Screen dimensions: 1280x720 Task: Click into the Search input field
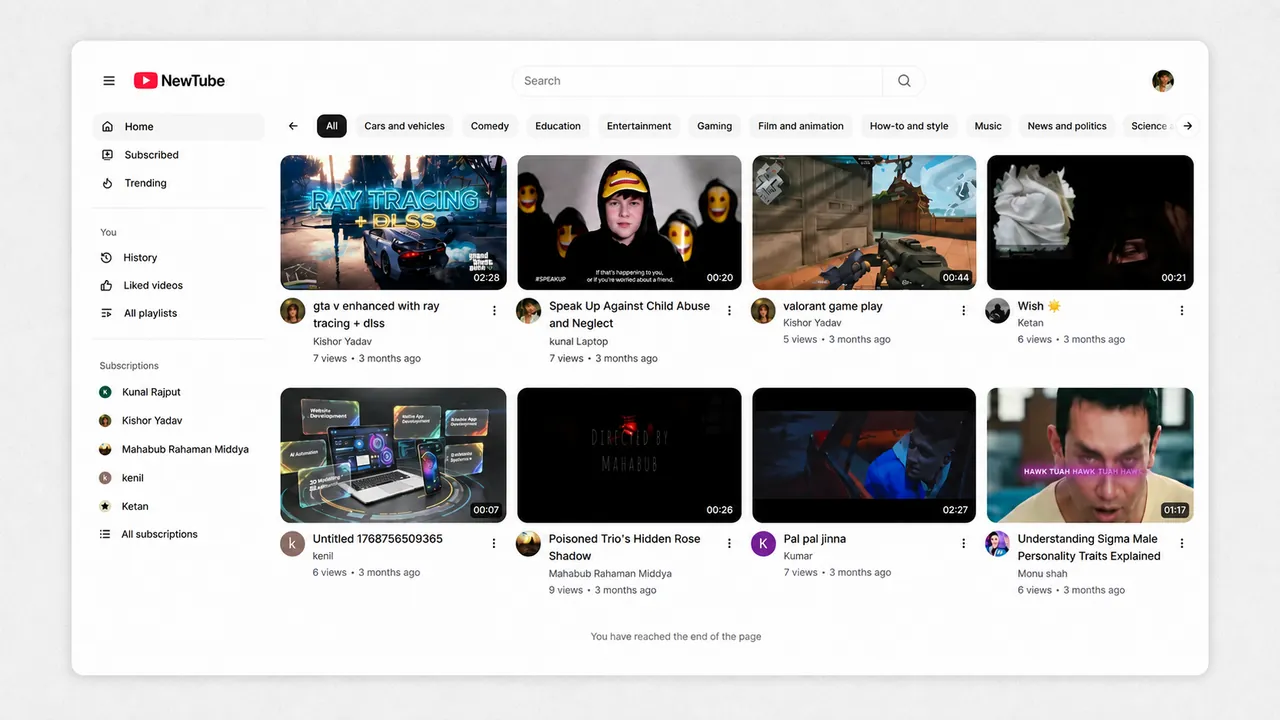pyautogui.click(x=697, y=81)
